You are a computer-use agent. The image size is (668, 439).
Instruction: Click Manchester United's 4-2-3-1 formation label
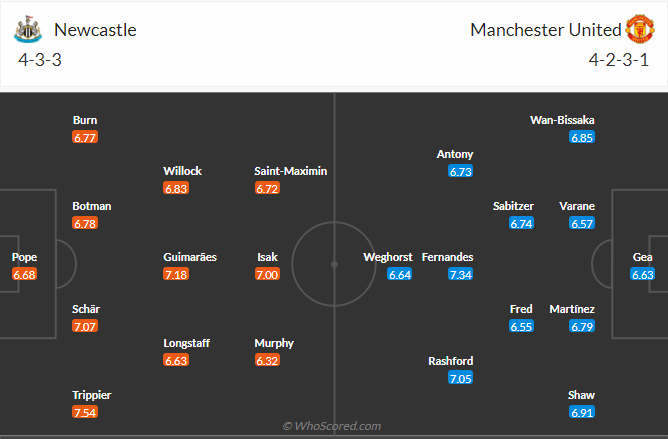[620, 60]
